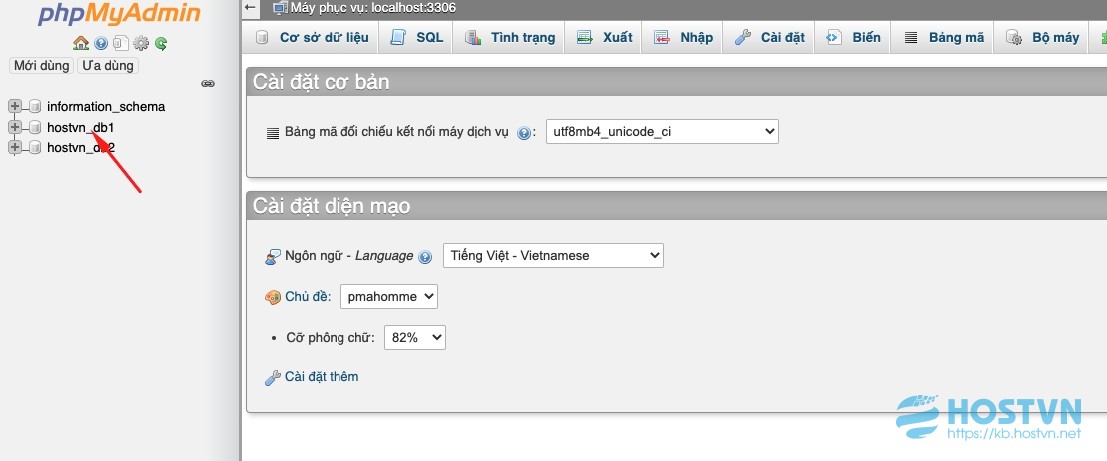
Task: Click help icon beside connection collation label
Action: point(524,133)
